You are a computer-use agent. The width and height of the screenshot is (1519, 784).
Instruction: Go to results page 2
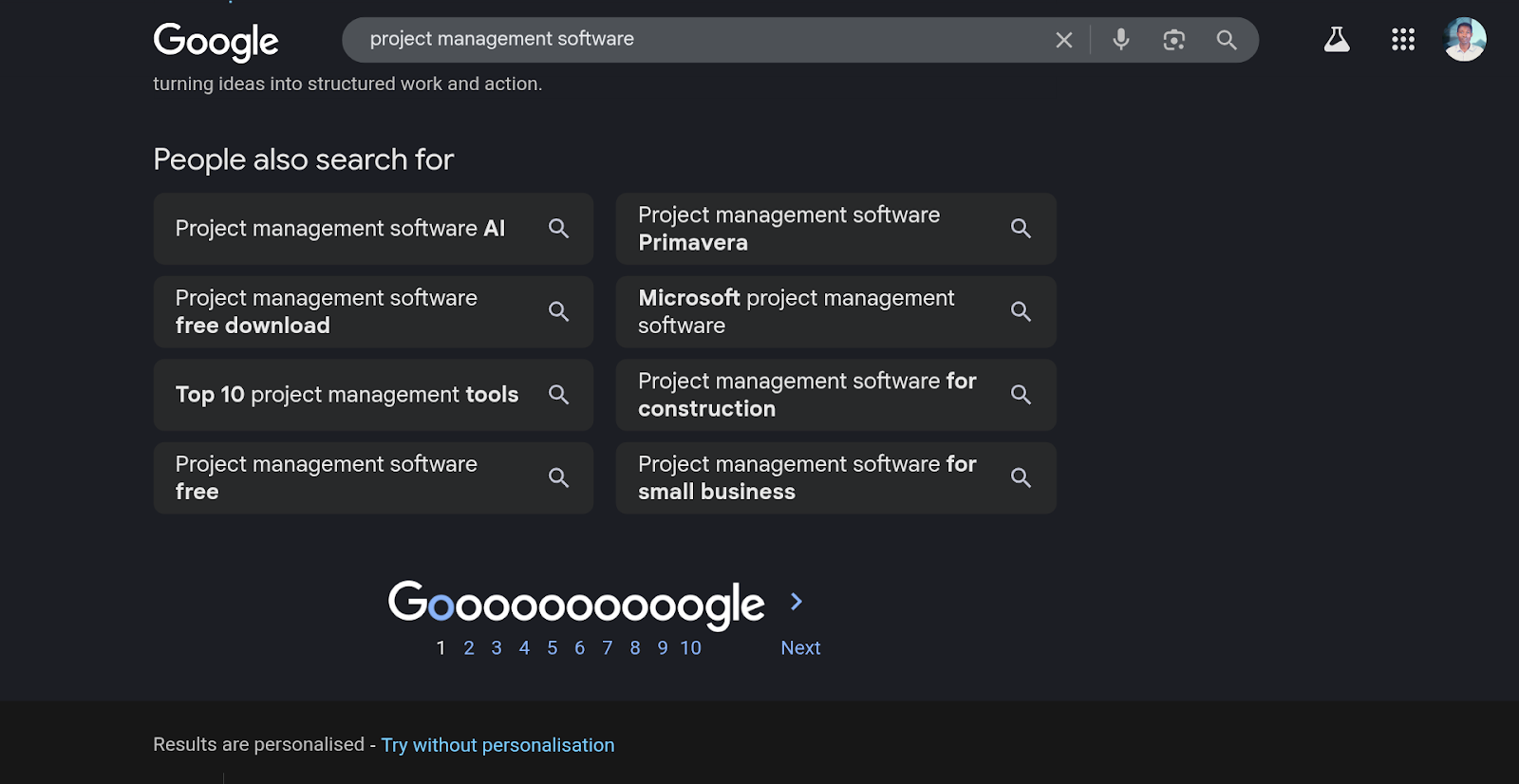pos(469,647)
